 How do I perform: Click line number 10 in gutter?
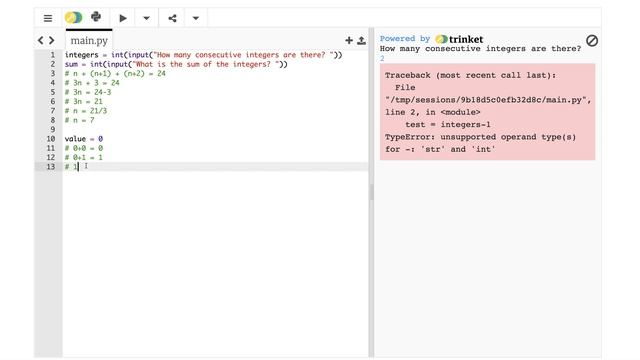click(51, 139)
